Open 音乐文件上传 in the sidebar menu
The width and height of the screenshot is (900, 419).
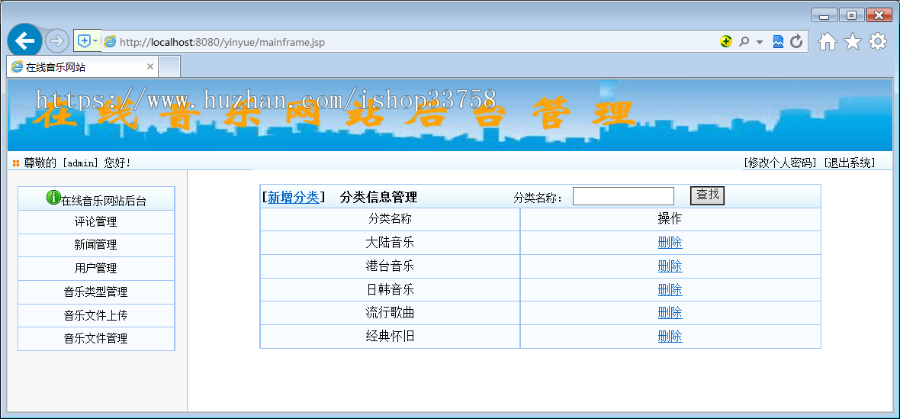(x=96, y=316)
